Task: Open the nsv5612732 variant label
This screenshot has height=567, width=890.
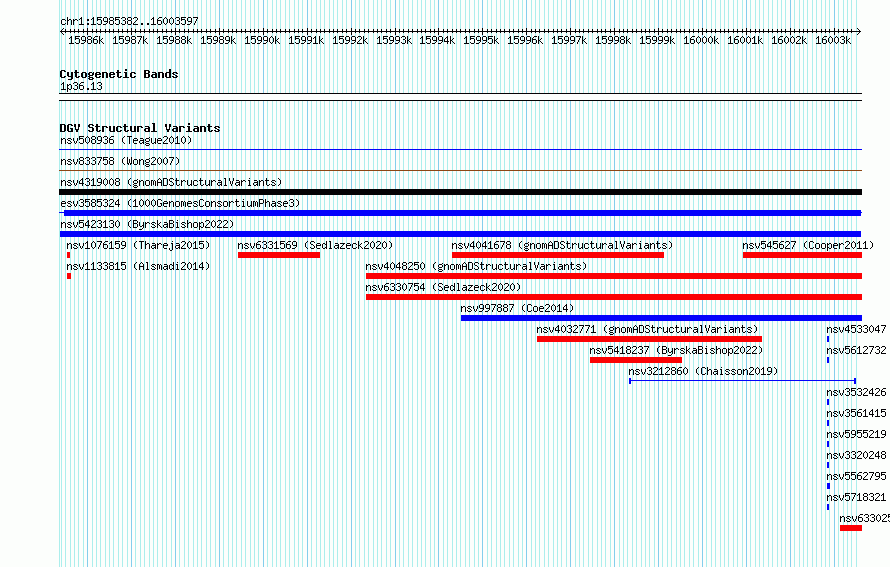Action: click(856, 350)
